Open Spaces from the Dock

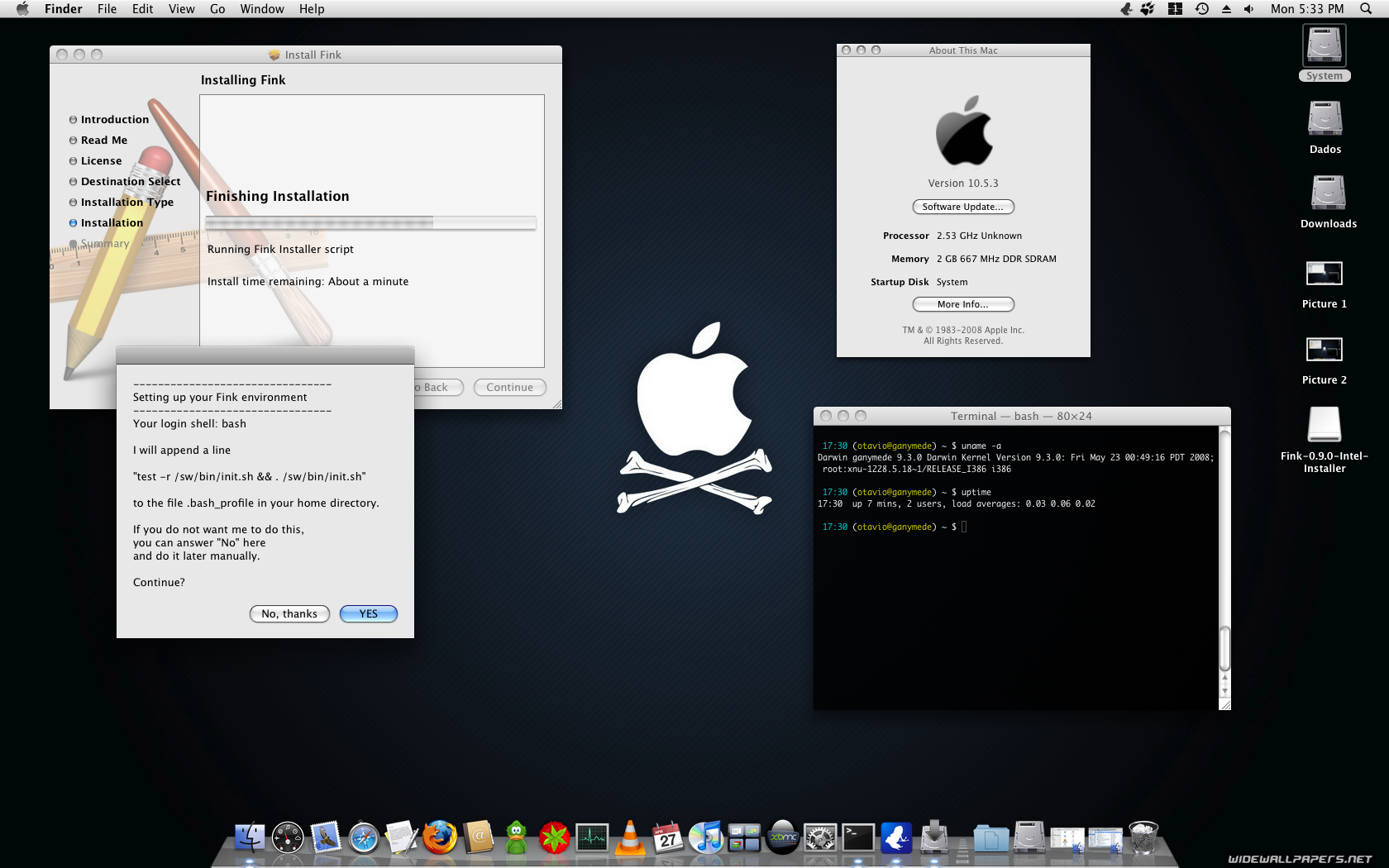pyautogui.click(x=744, y=837)
